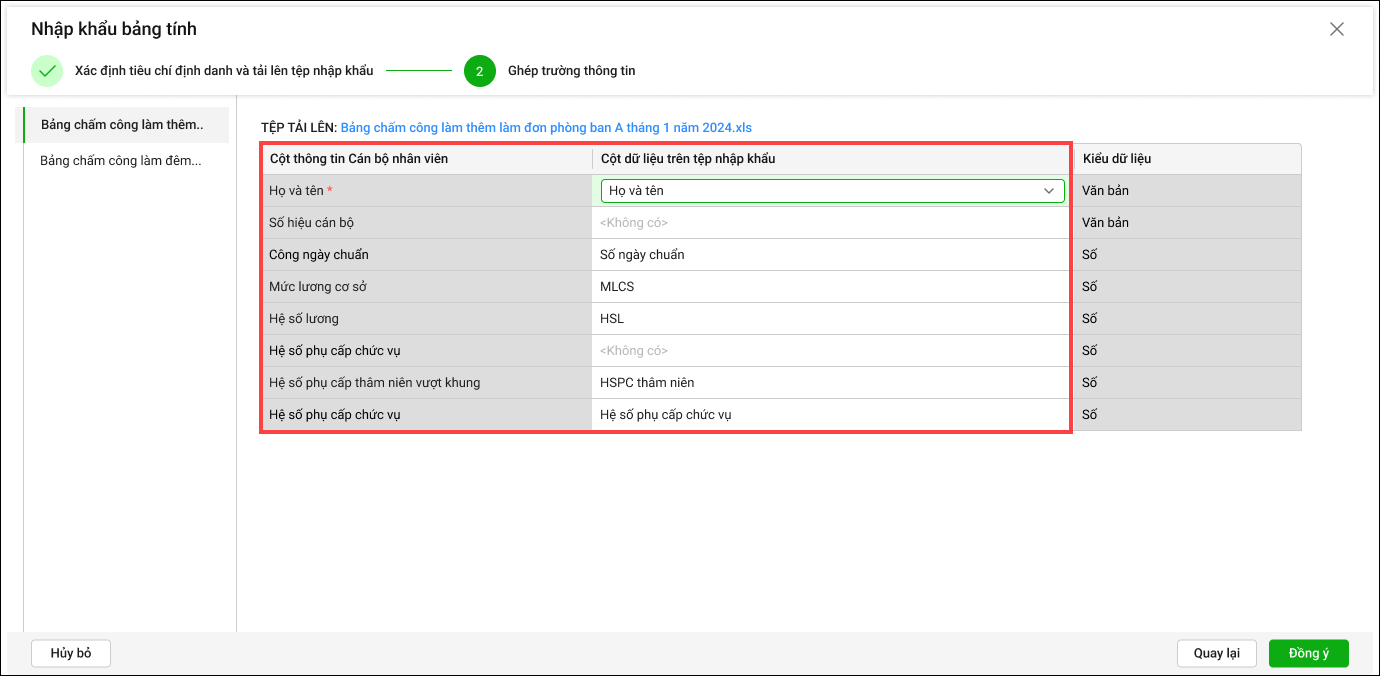
Task: Choose the HSL mapping cell
Action: [830, 319]
